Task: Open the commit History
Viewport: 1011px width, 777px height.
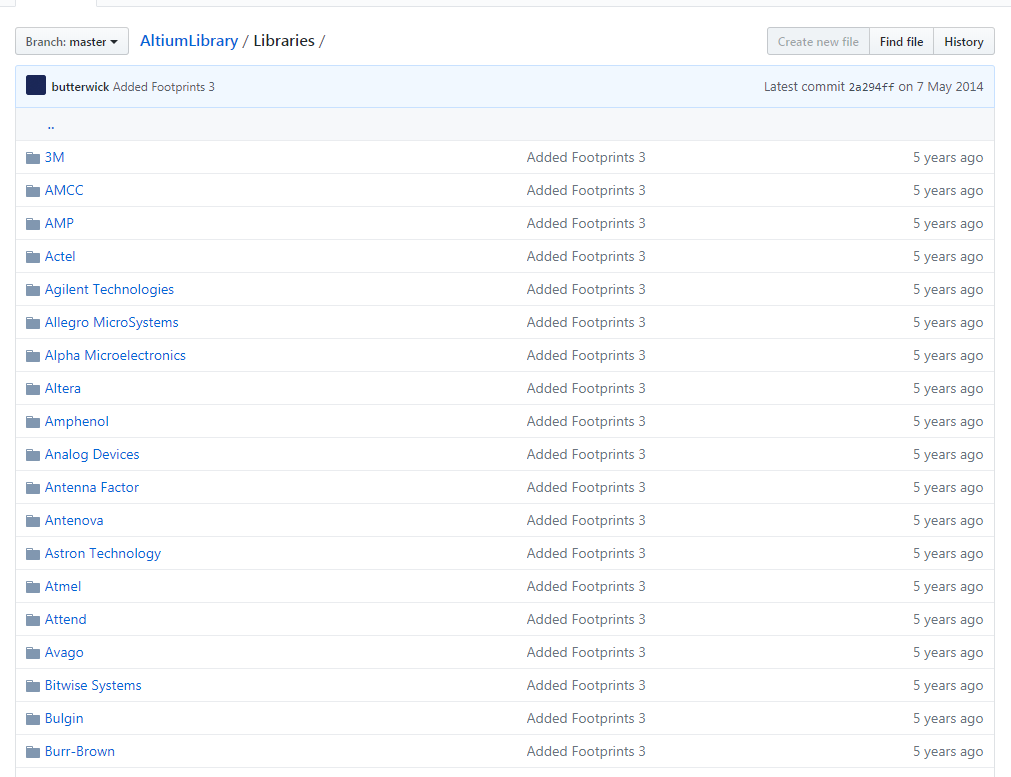Action: tap(963, 42)
